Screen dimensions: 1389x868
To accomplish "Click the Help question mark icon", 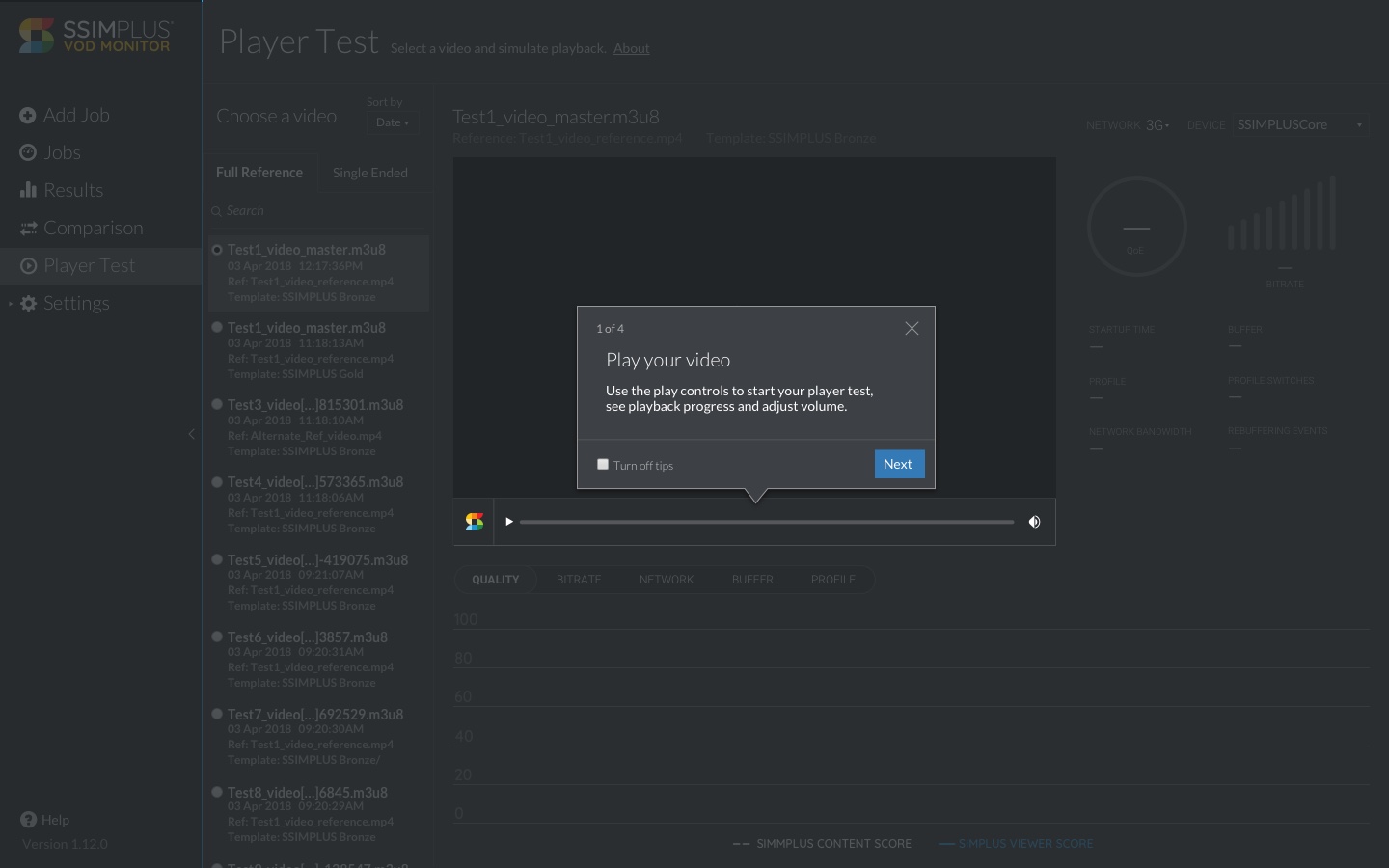I will [x=28, y=820].
